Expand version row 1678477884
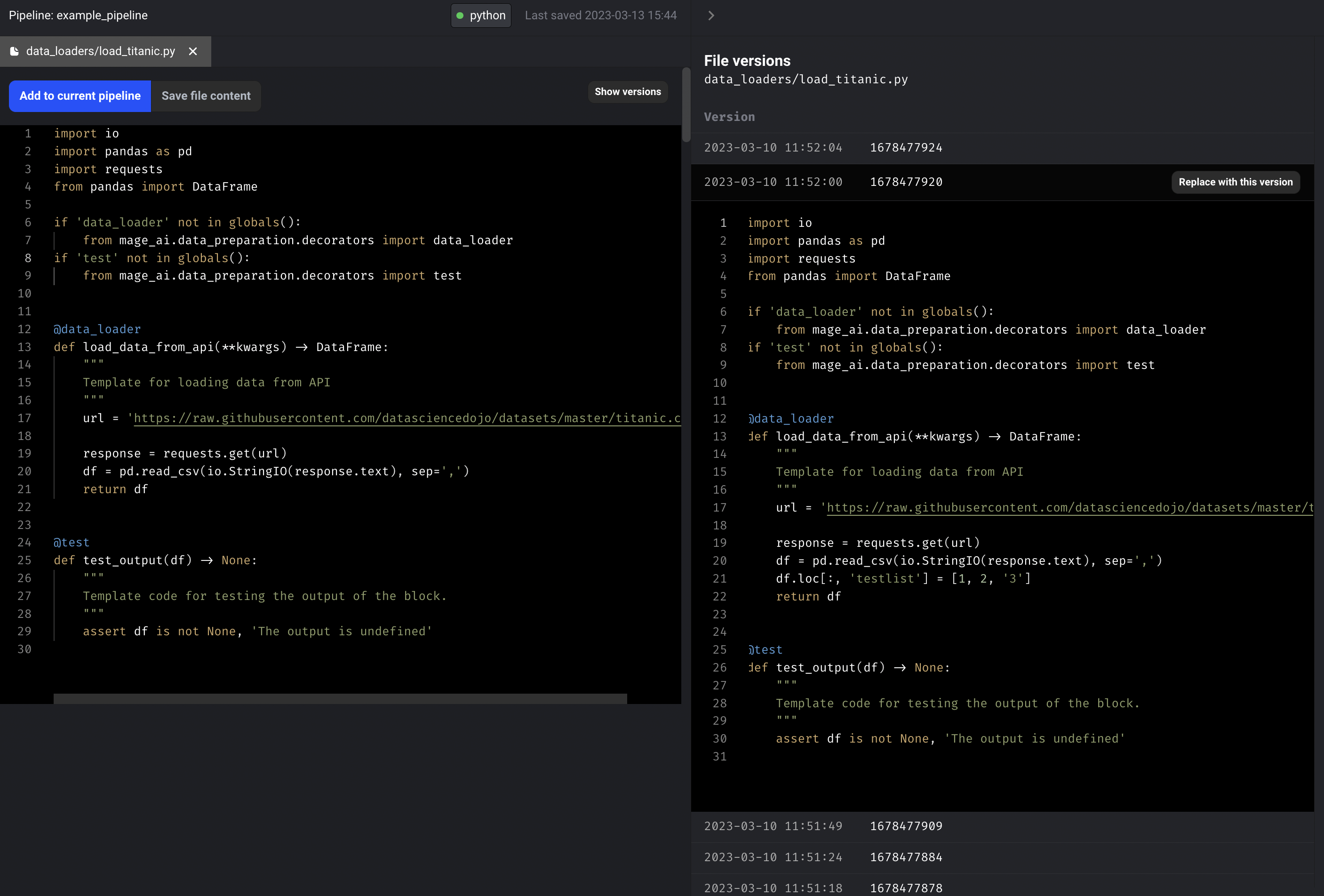Viewport: 1324px width, 896px height. point(1003,857)
